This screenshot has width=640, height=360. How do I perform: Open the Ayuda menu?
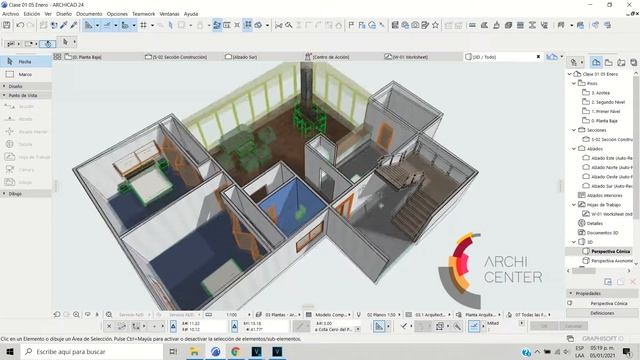click(x=191, y=14)
